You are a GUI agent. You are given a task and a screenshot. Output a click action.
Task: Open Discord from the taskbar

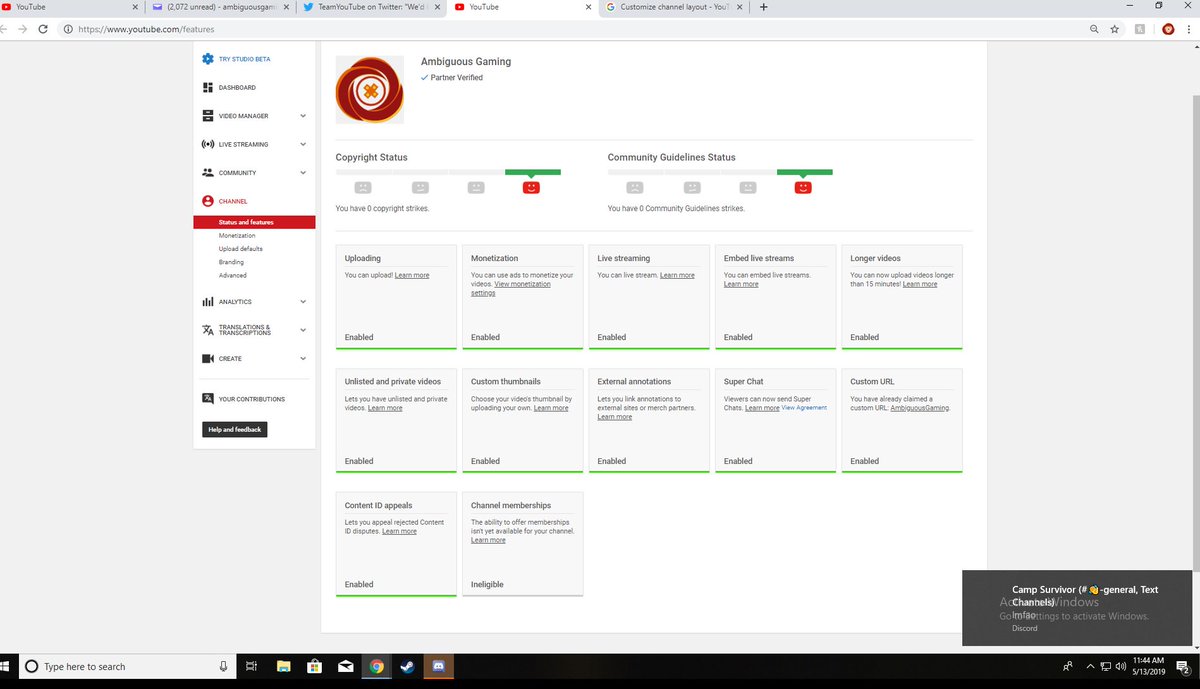[439, 666]
